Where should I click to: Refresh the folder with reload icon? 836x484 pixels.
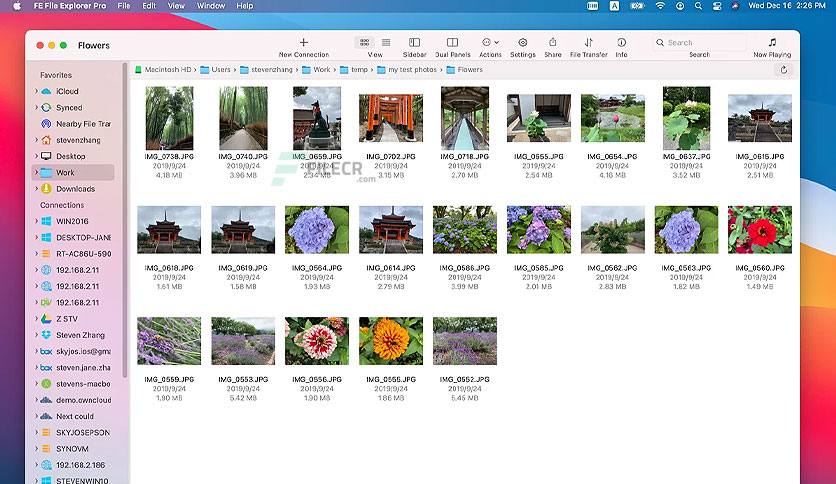[783, 70]
